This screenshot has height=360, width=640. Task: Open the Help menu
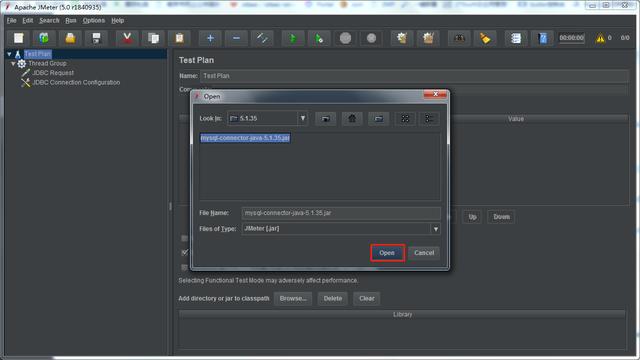(118, 20)
